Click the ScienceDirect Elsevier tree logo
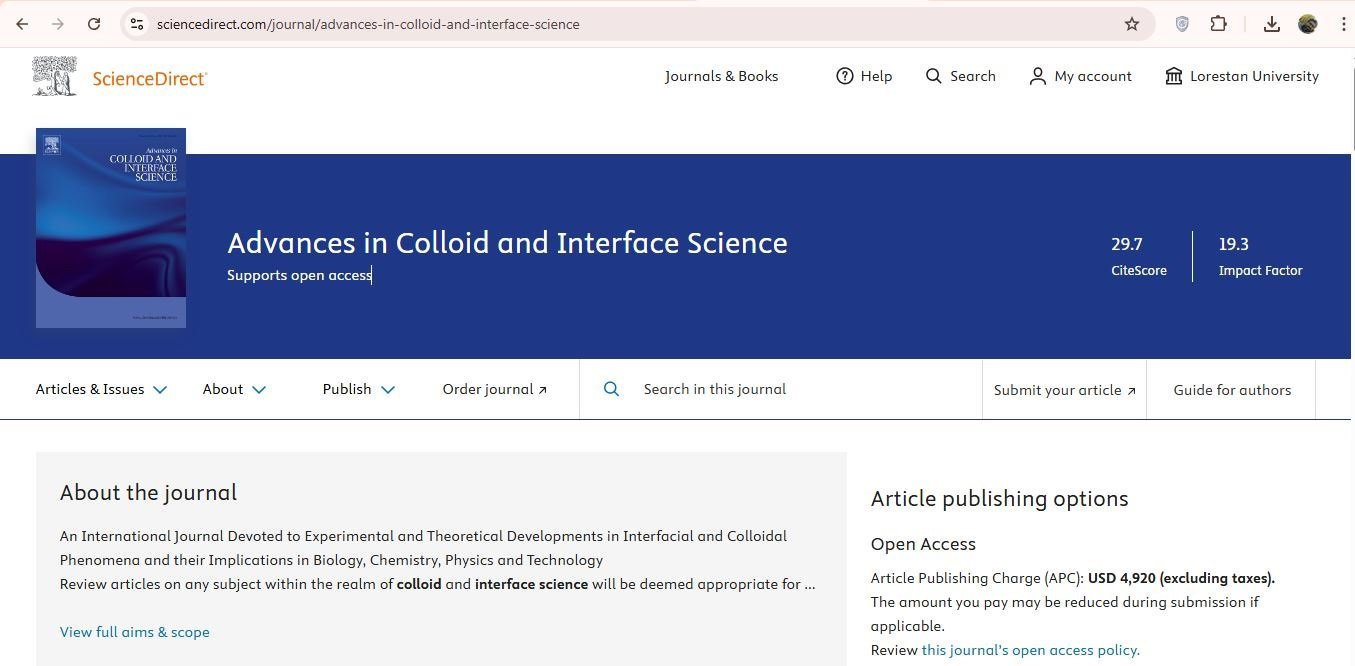Screen dimensions: 1355x666 point(54,76)
